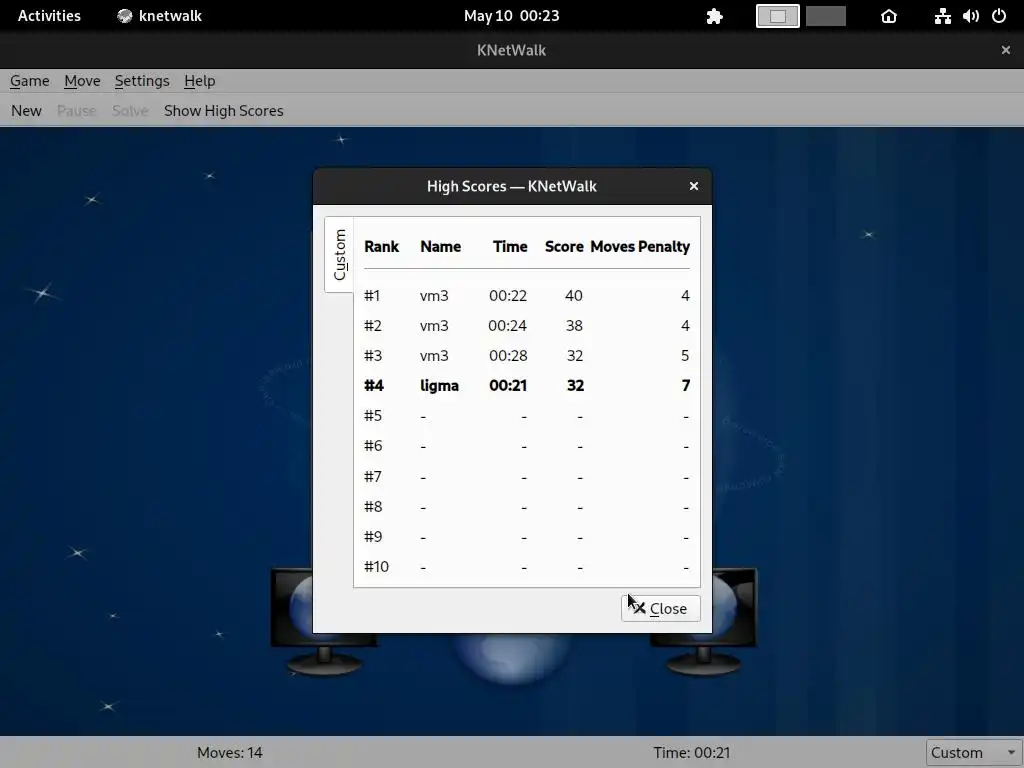This screenshot has width=1024, height=768.
Task: Click the puzzle piece extension icon
Action: click(714, 16)
